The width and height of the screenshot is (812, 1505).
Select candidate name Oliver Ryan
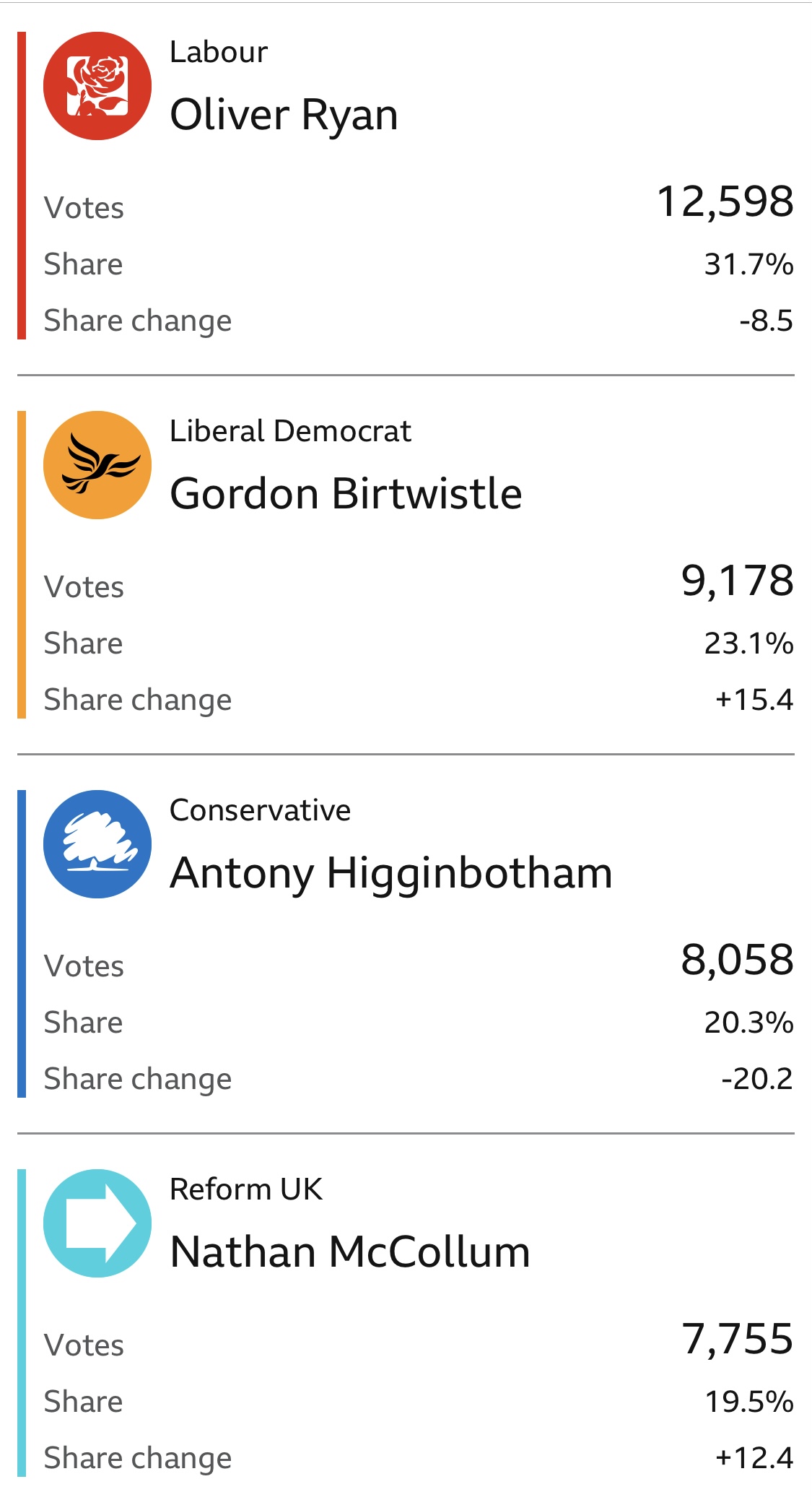284,116
